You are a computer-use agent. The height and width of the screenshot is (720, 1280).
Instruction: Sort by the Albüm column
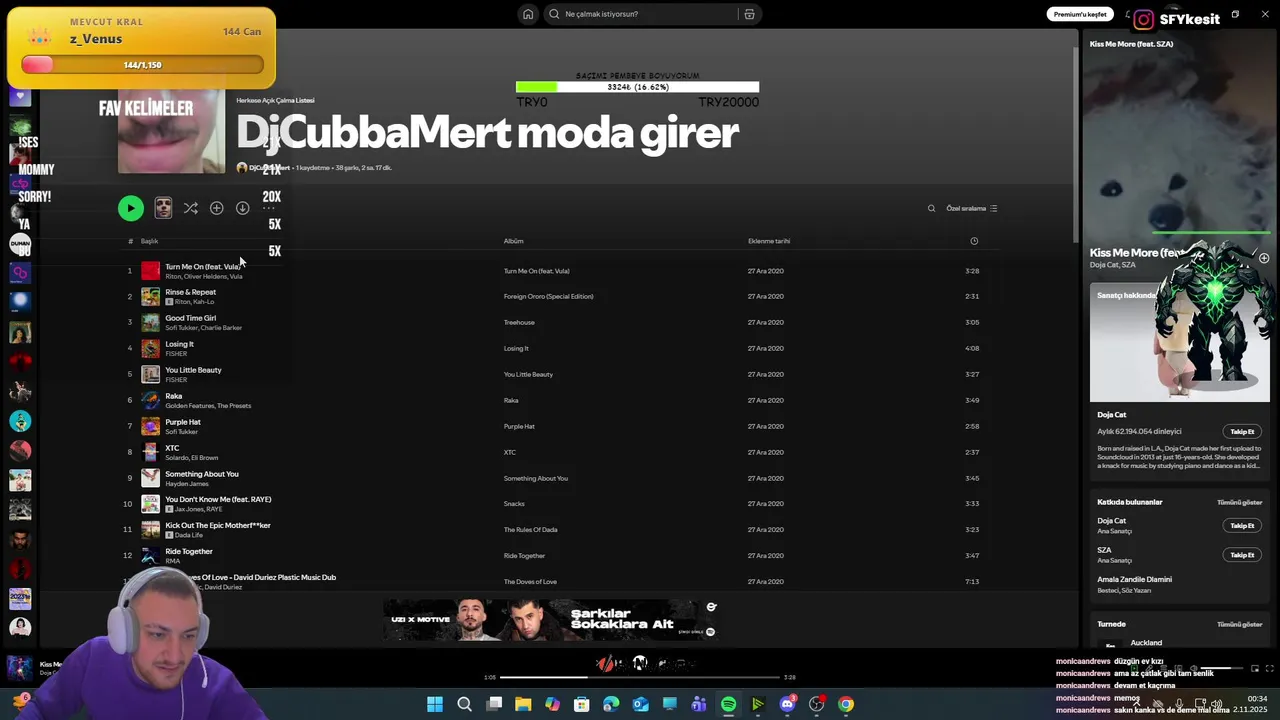513,241
